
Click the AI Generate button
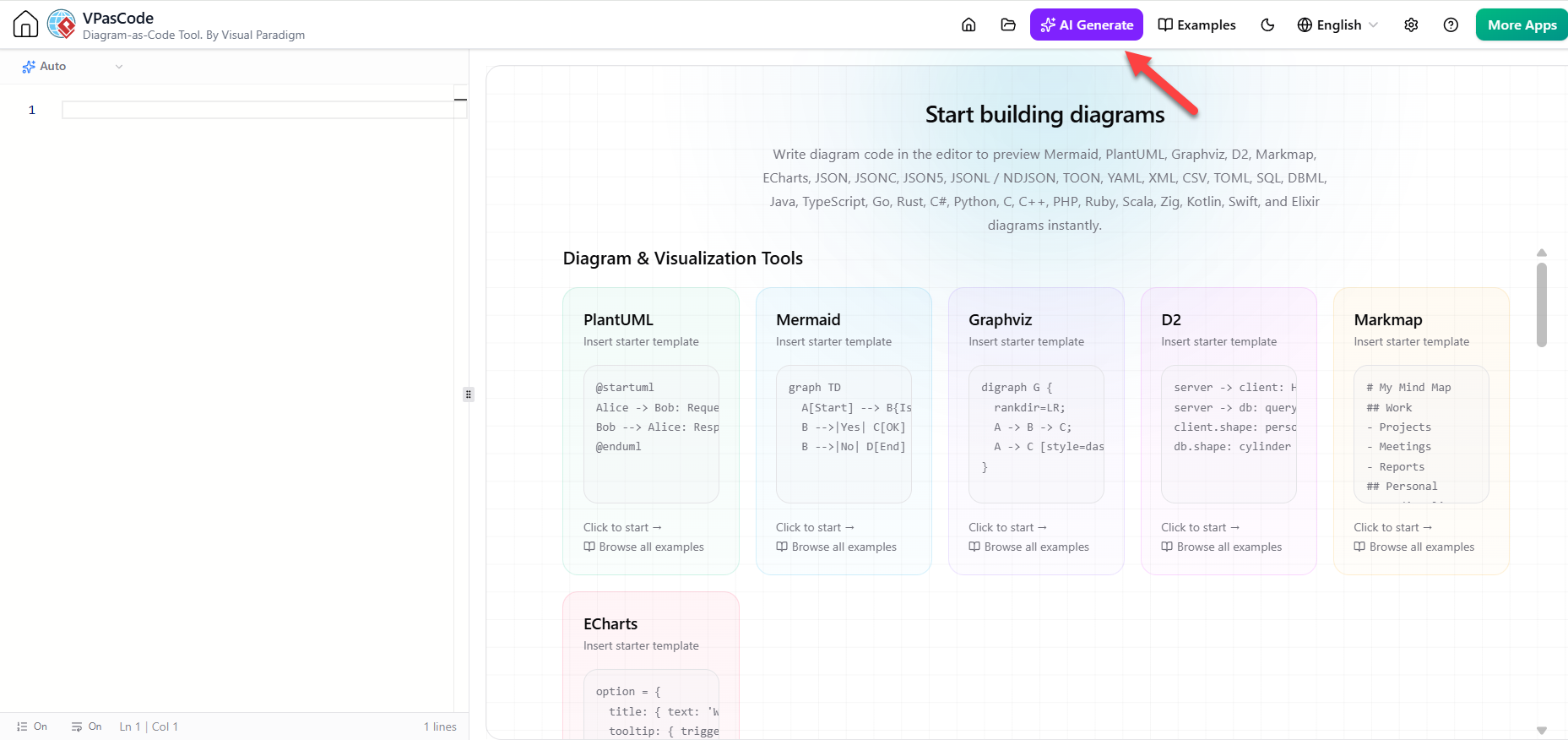tap(1087, 24)
